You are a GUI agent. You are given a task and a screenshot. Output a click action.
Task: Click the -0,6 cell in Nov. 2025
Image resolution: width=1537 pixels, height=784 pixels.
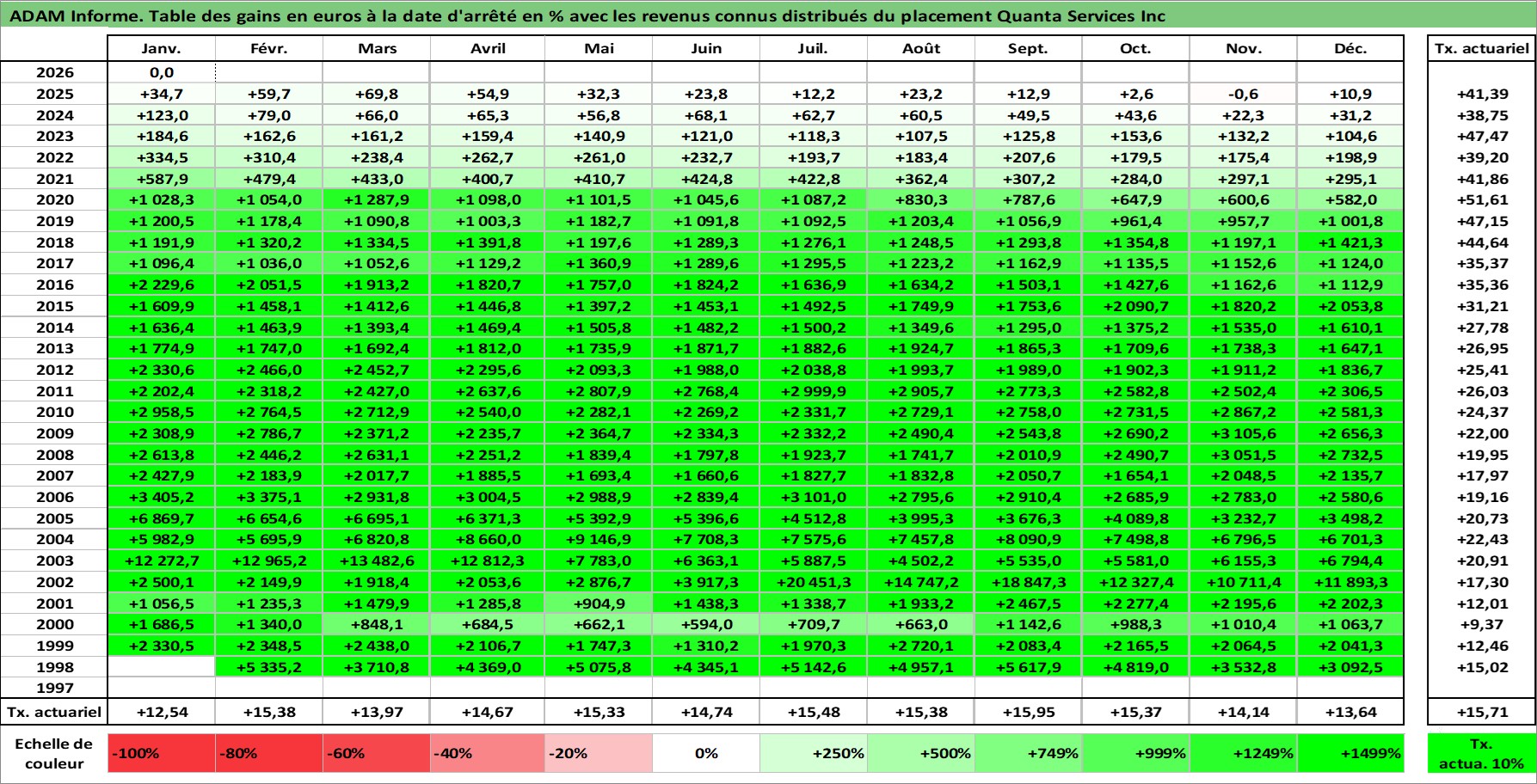(1244, 94)
